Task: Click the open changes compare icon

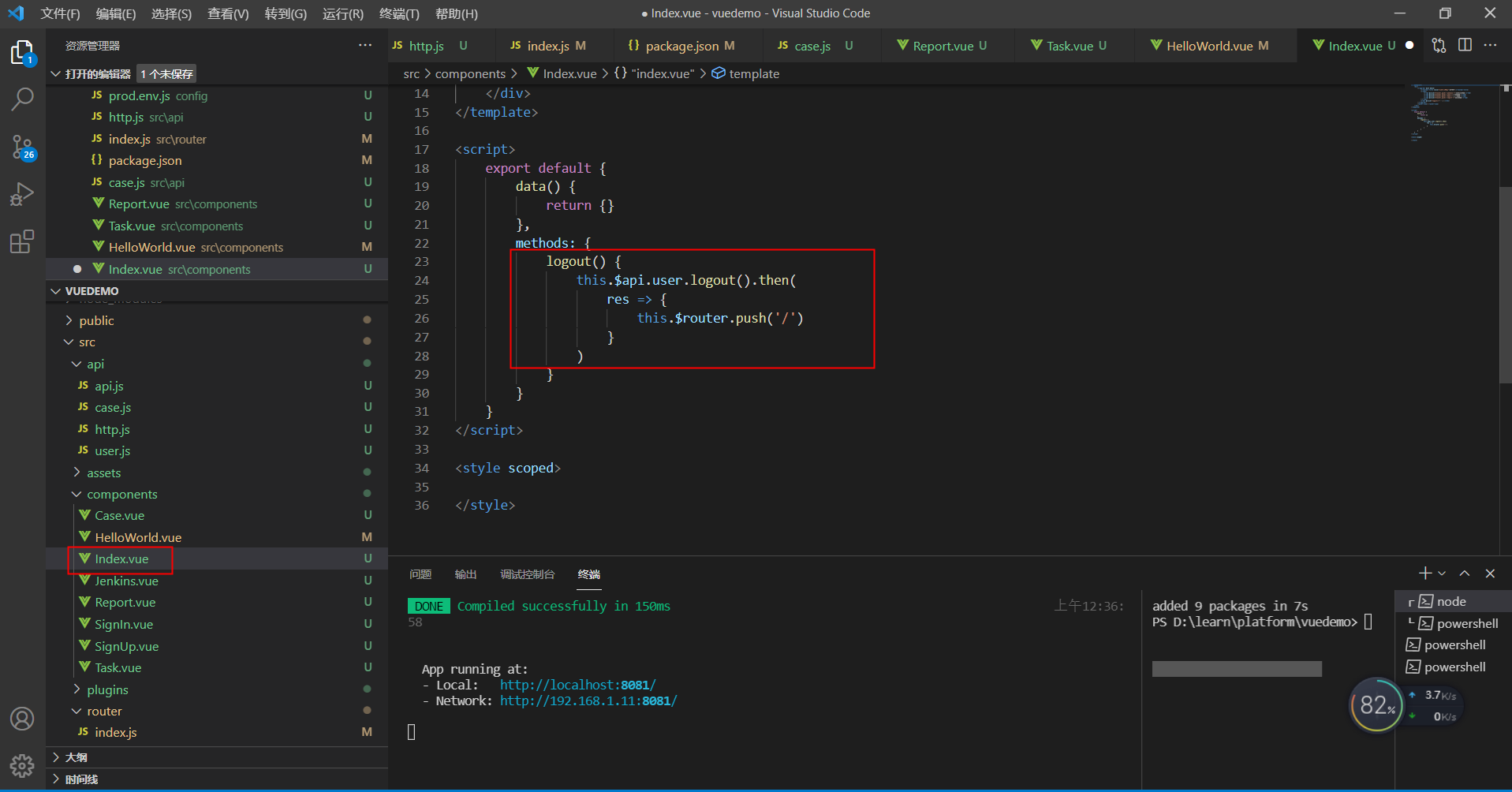Action: 1439,46
